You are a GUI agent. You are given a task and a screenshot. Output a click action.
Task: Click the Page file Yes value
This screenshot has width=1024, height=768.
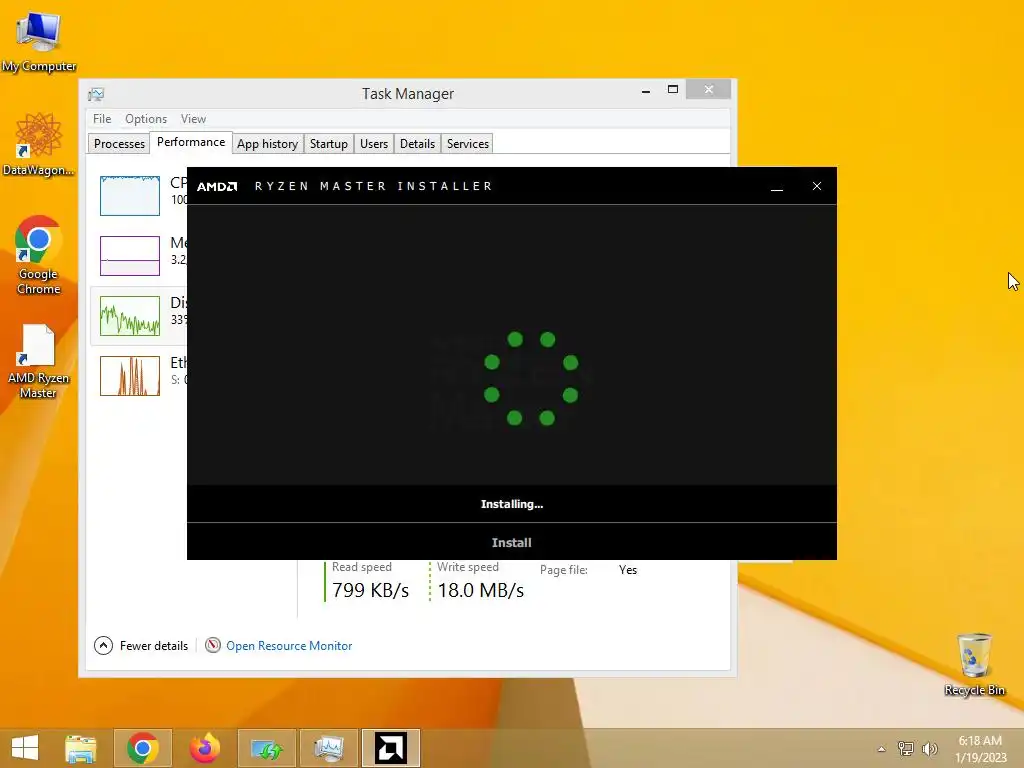[628, 570]
